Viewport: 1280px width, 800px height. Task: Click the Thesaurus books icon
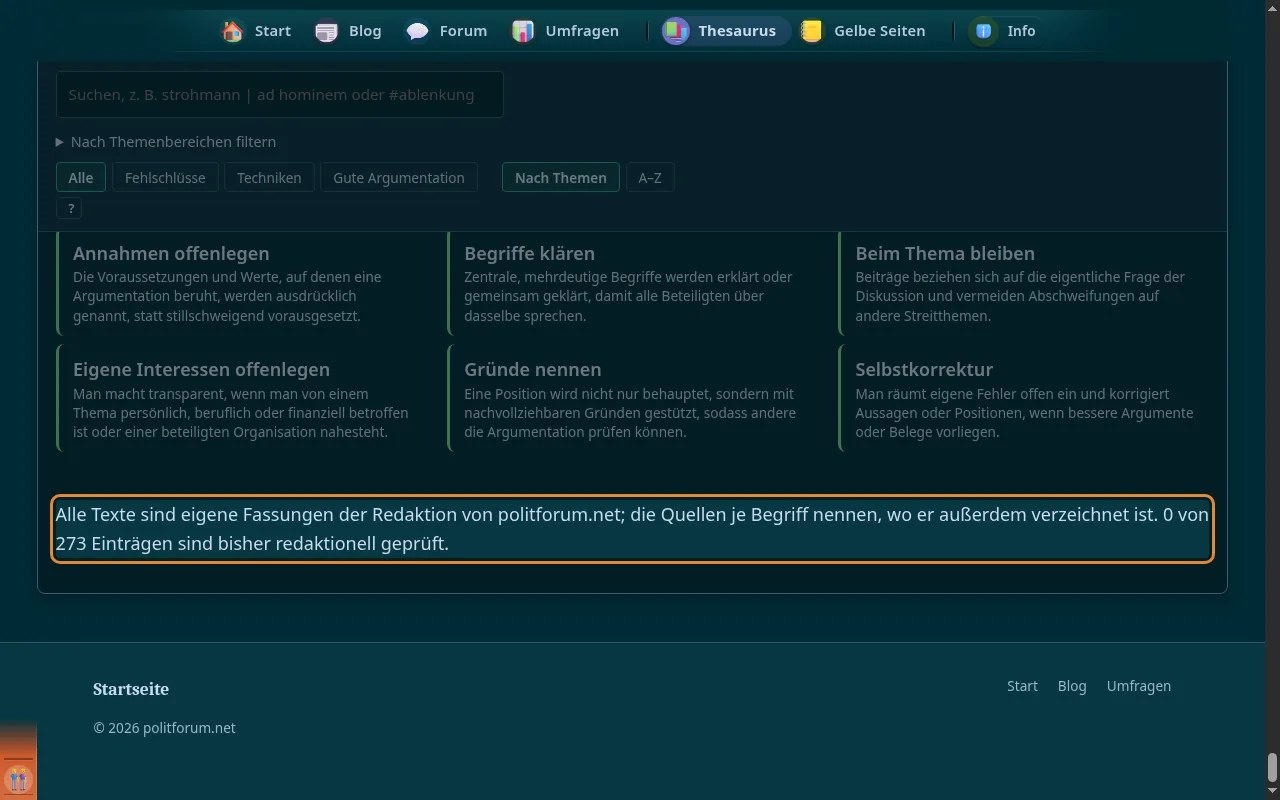tap(676, 31)
